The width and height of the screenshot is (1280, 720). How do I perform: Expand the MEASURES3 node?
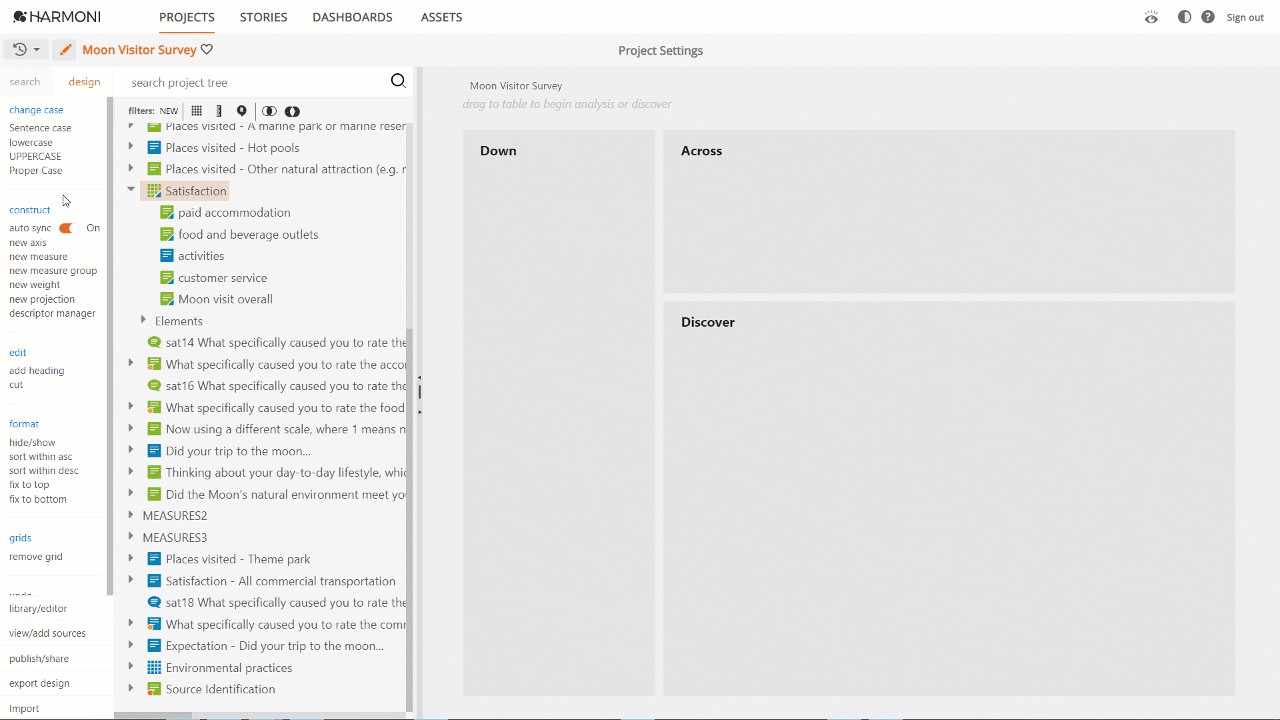click(x=131, y=537)
